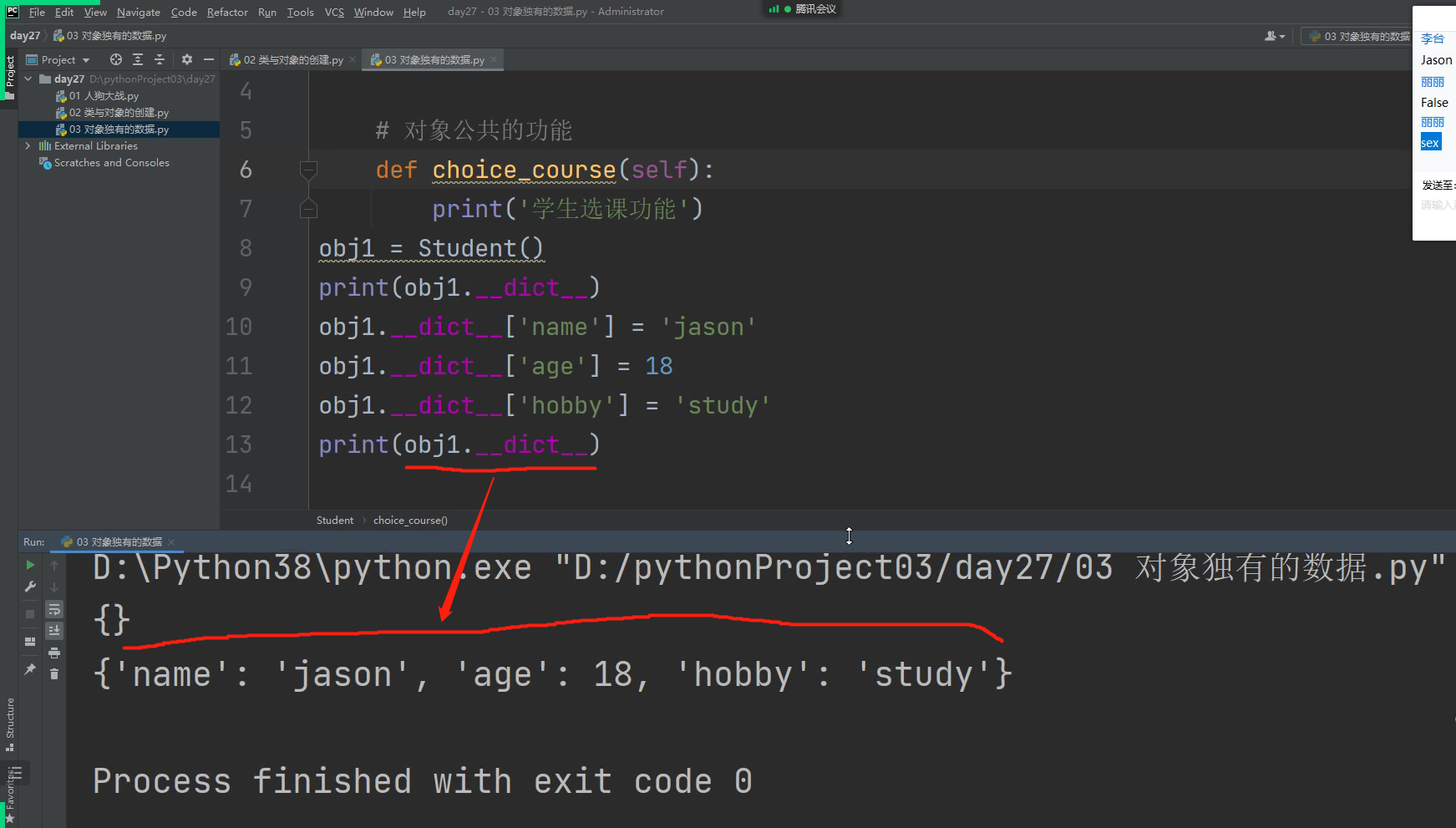Open the Code menu

184,12
